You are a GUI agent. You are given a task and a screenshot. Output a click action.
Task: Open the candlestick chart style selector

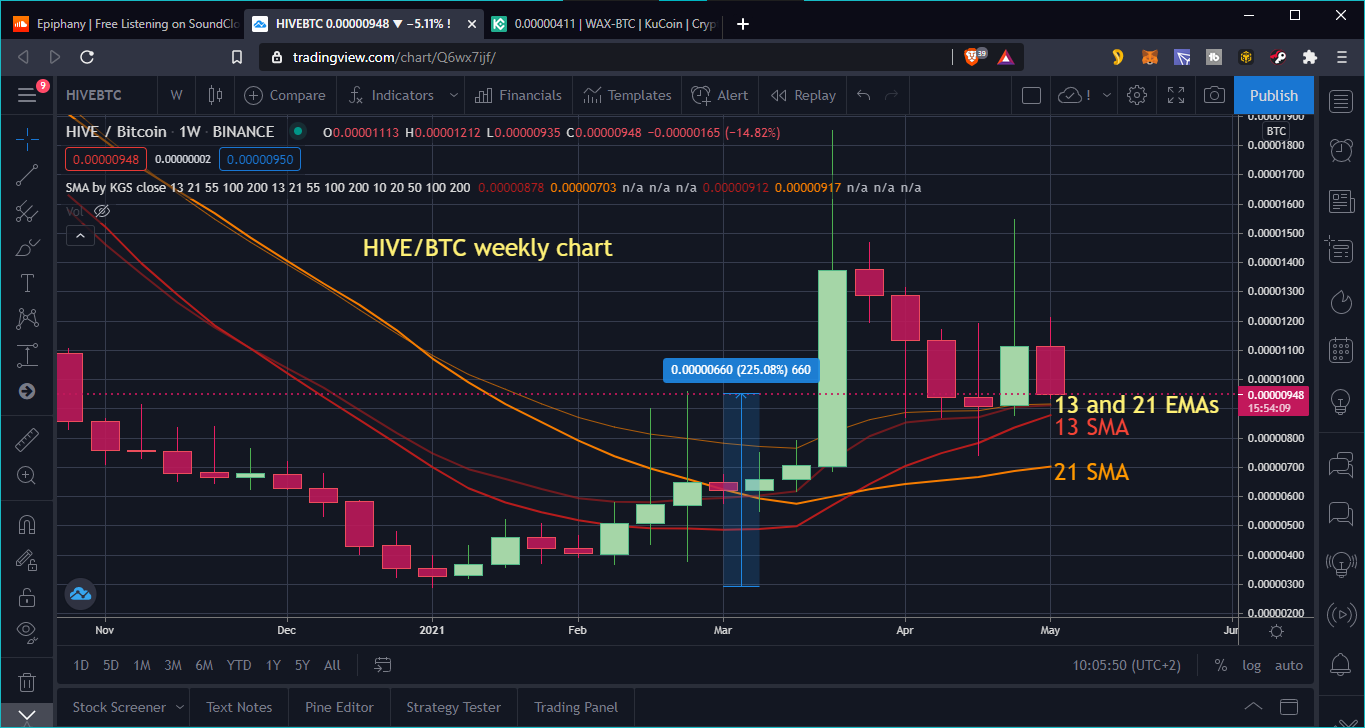pyautogui.click(x=214, y=95)
